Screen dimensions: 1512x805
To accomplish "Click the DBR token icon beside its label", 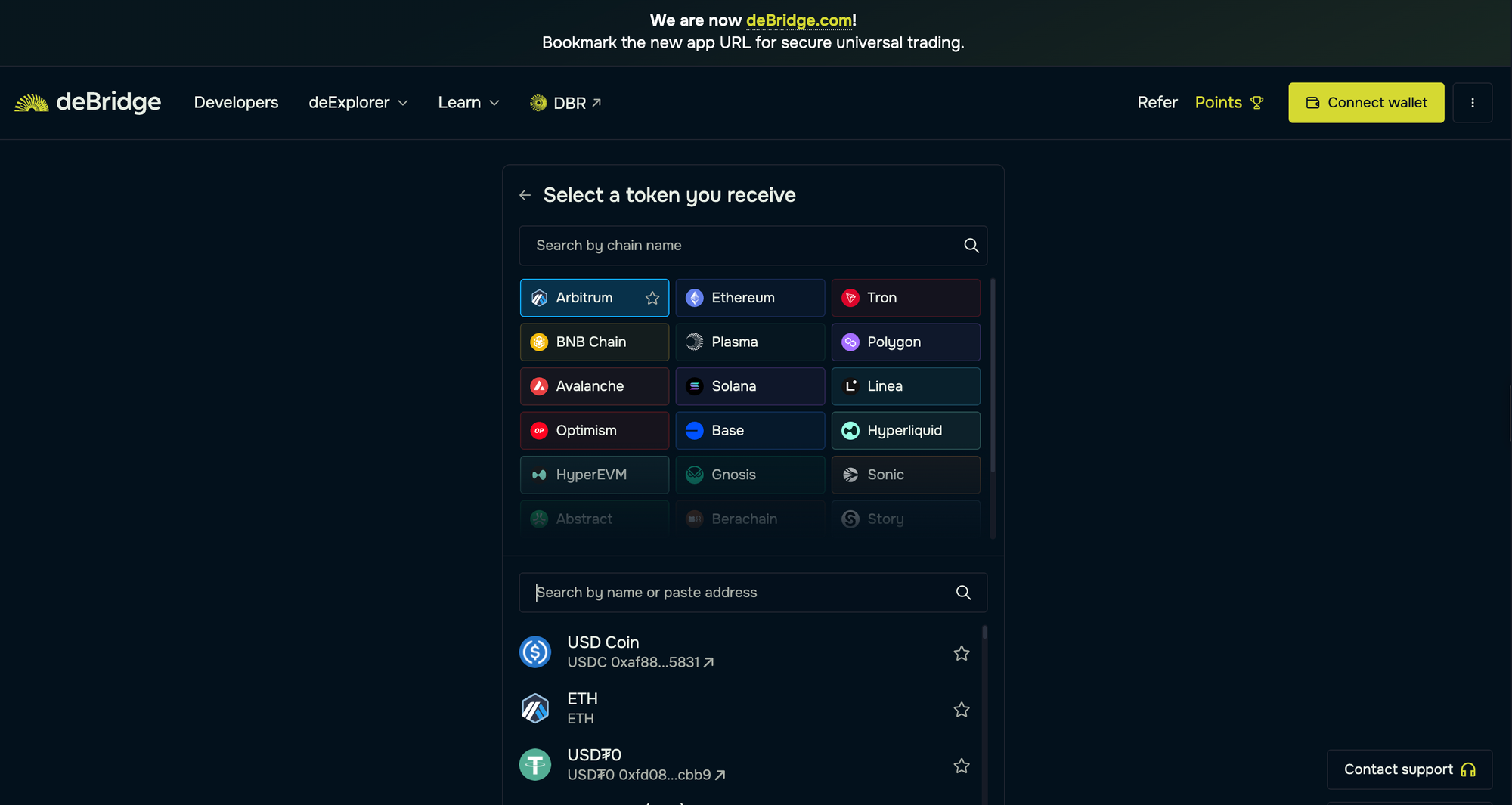I will tap(538, 102).
